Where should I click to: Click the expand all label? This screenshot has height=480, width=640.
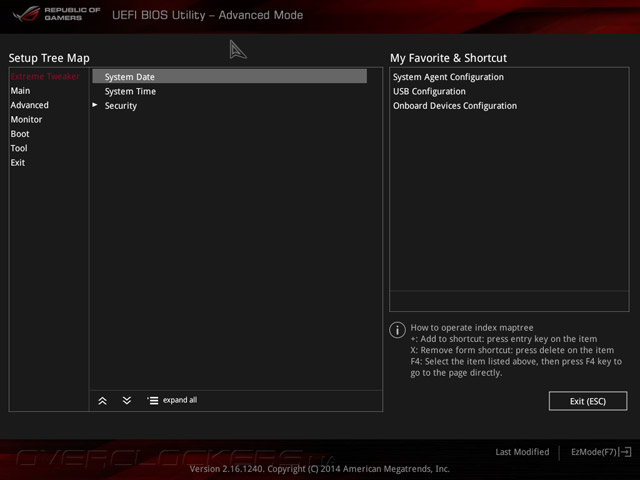(x=180, y=400)
